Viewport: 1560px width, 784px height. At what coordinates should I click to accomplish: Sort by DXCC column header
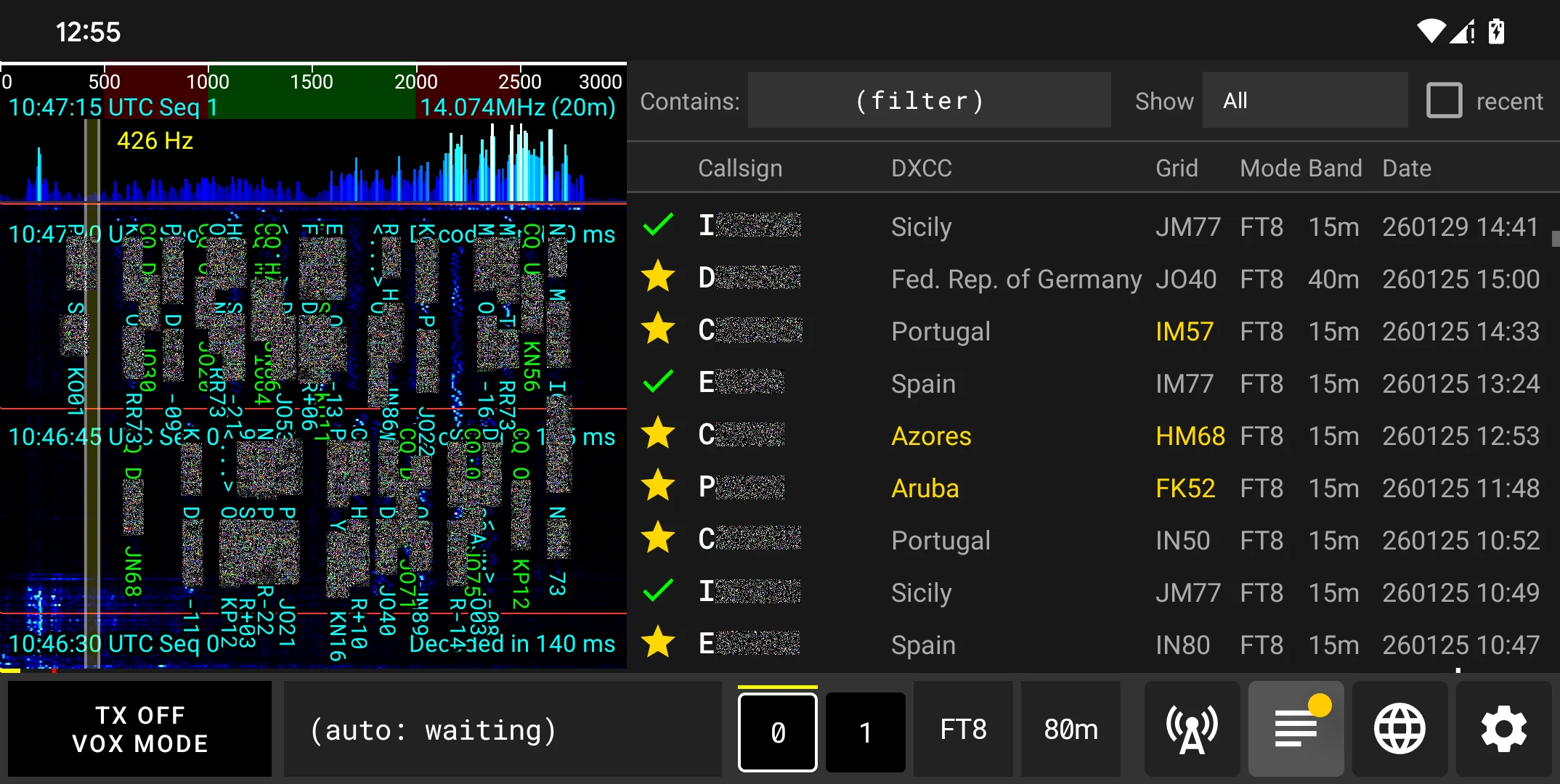921,168
